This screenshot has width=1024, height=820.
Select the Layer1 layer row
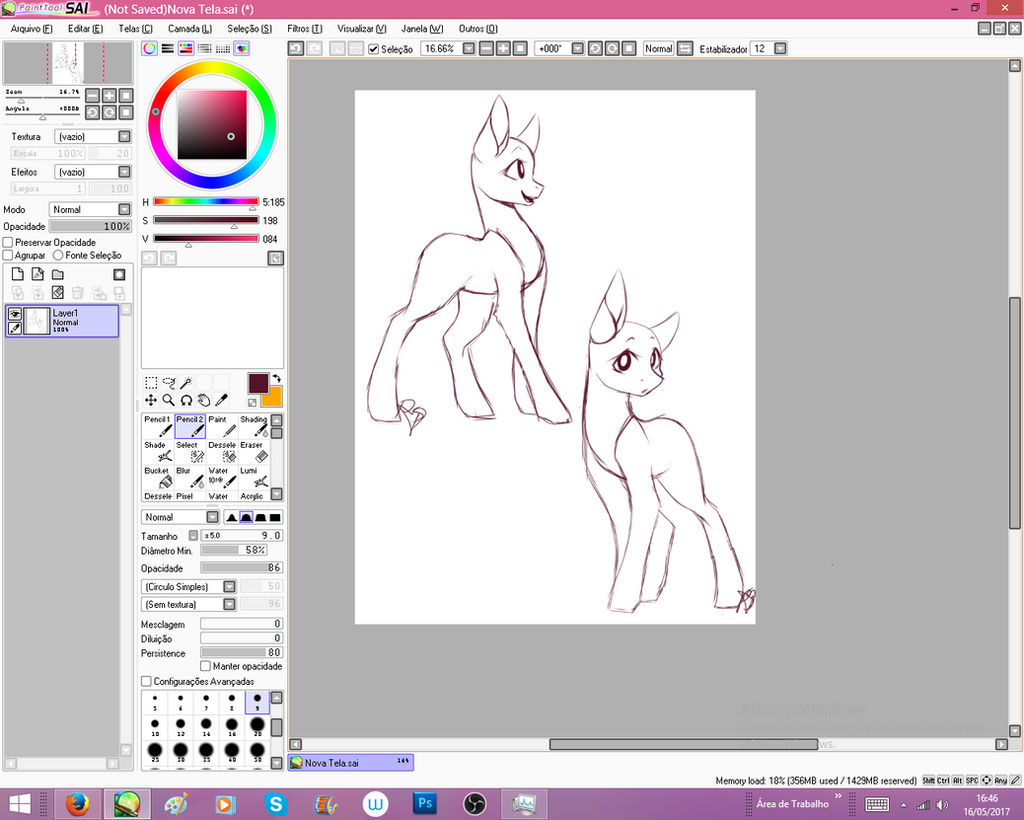point(62,321)
